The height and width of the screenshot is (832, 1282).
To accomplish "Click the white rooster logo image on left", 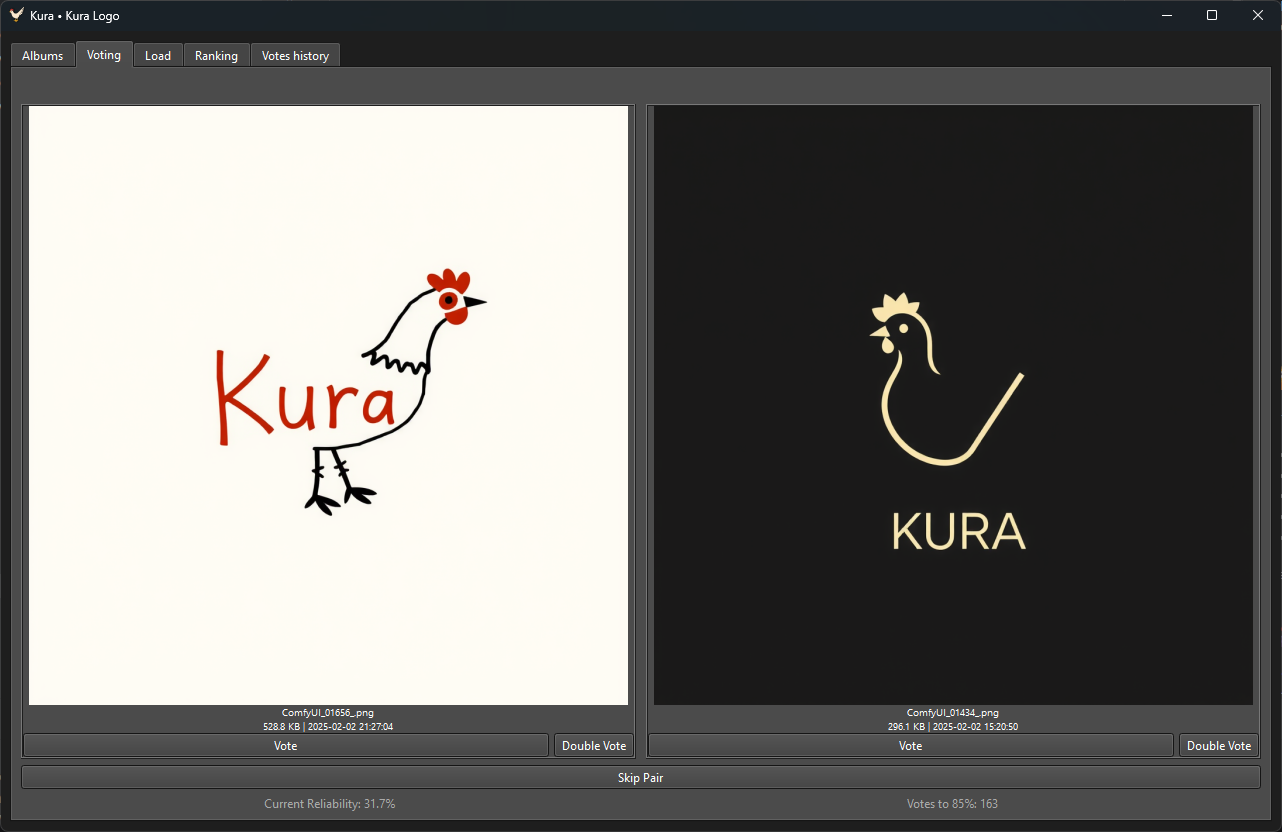I will (x=328, y=405).
